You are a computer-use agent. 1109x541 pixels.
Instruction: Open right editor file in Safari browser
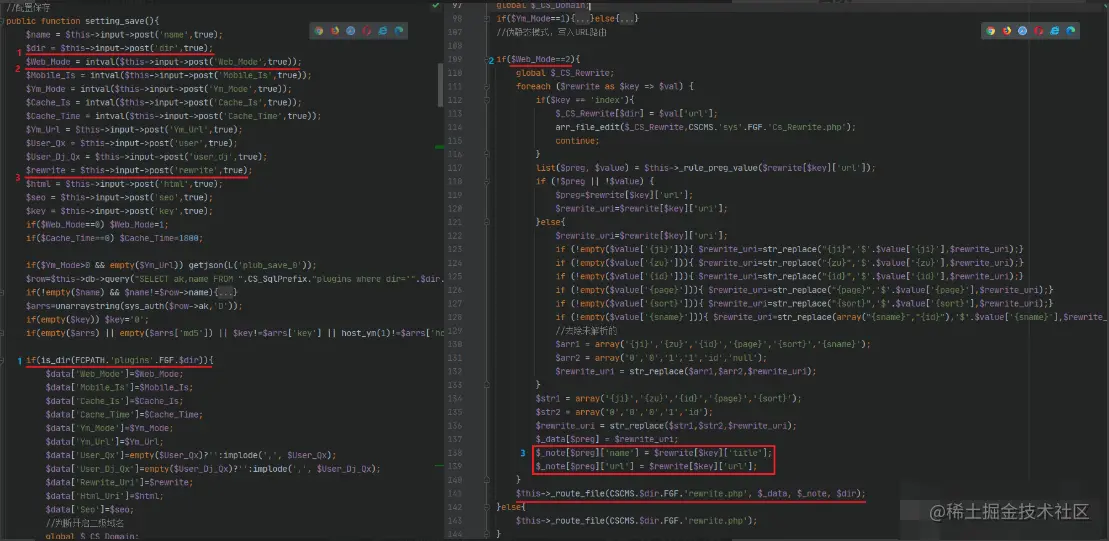[x=1023, y=31]
